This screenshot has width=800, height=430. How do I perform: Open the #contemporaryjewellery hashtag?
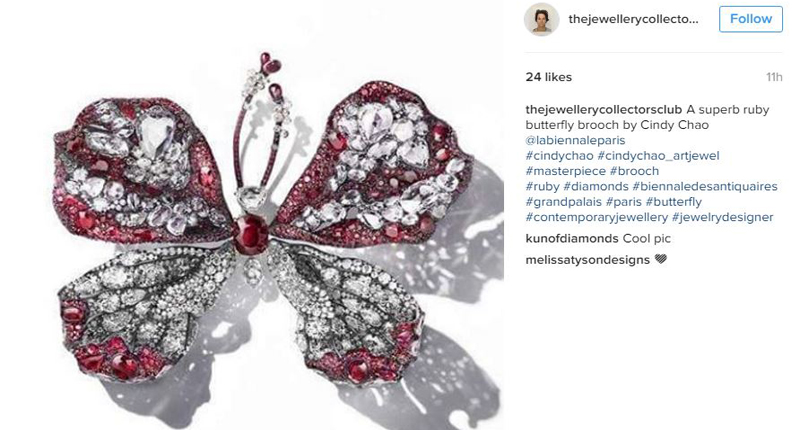coord(596,217)
